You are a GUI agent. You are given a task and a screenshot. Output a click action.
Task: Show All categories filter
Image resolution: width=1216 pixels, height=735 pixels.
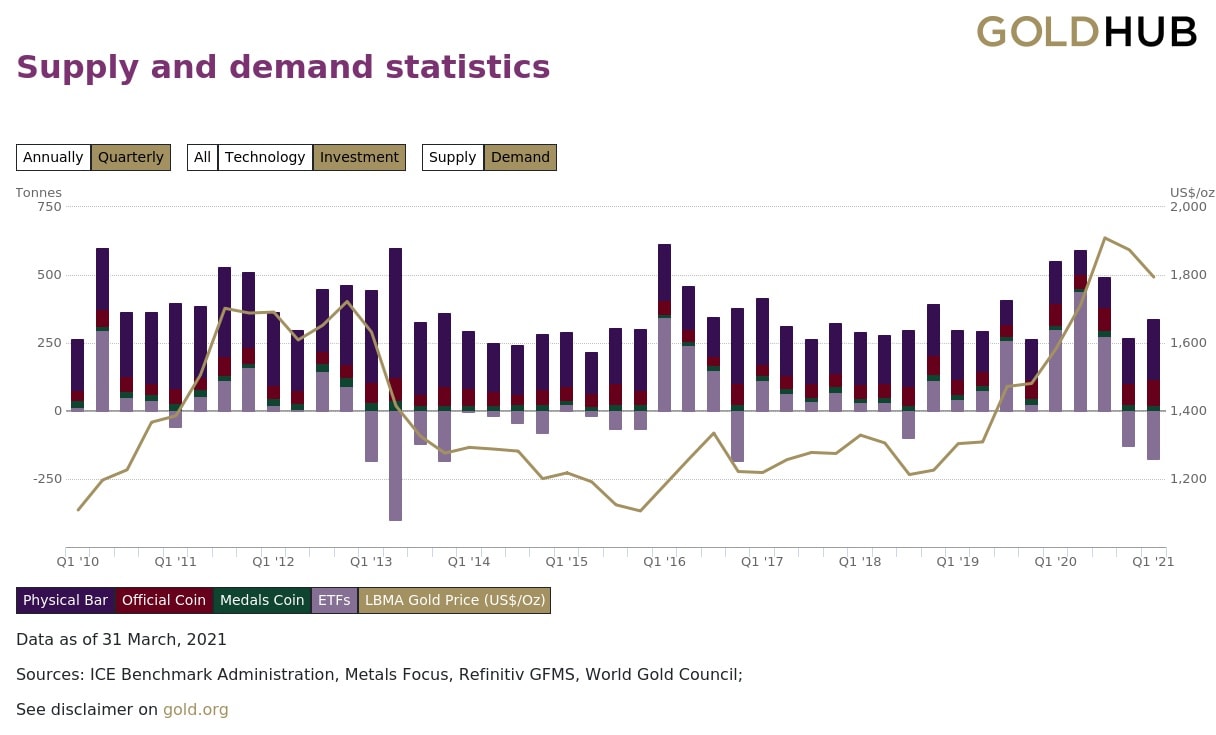pos(202,157)
